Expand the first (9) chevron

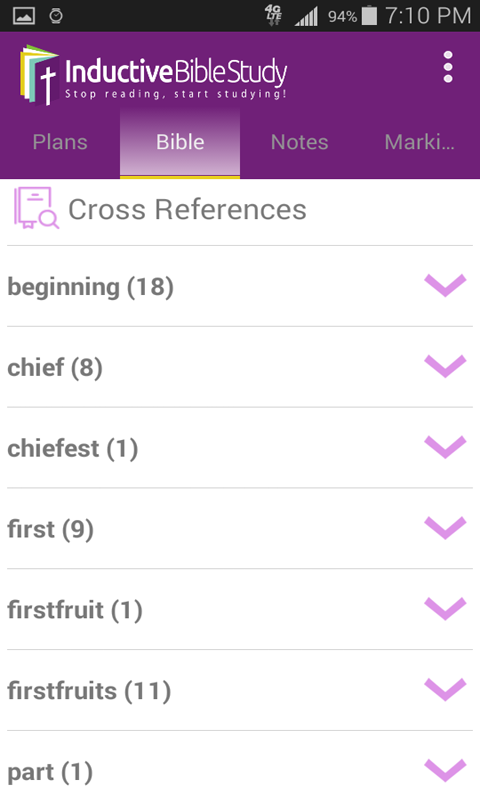(x=445, y=528)
